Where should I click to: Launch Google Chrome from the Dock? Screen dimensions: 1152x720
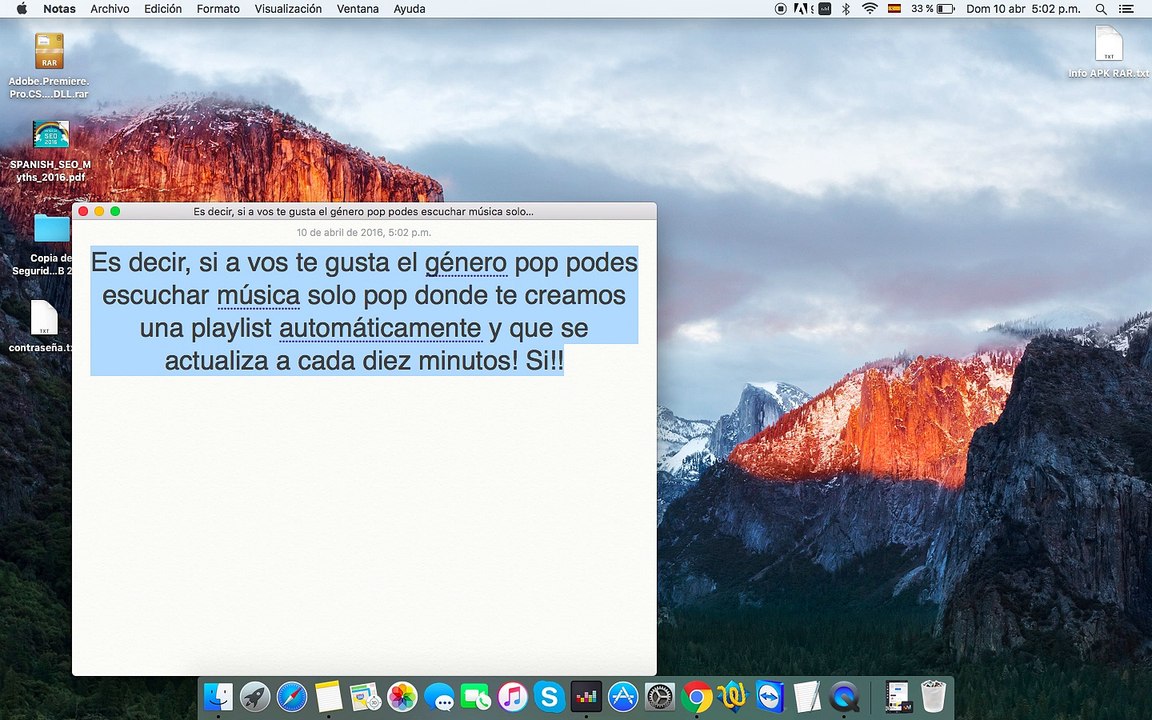tap(696, 696)
